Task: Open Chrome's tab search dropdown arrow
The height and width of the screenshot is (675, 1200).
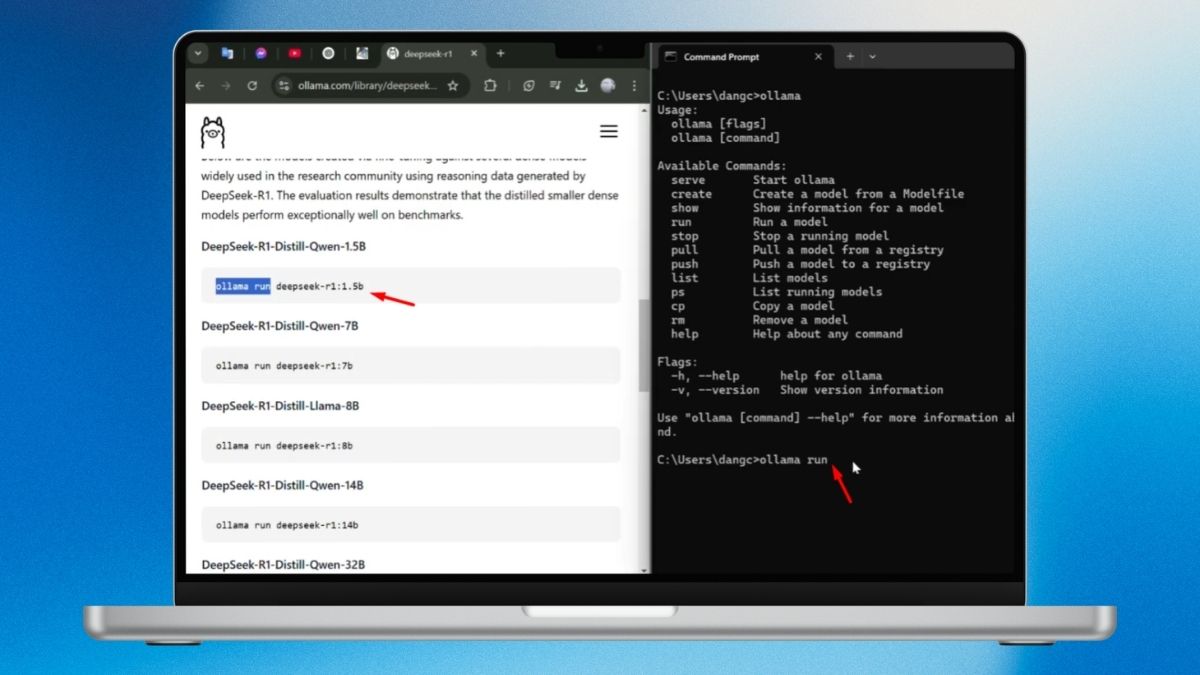Action: point(197,54)
